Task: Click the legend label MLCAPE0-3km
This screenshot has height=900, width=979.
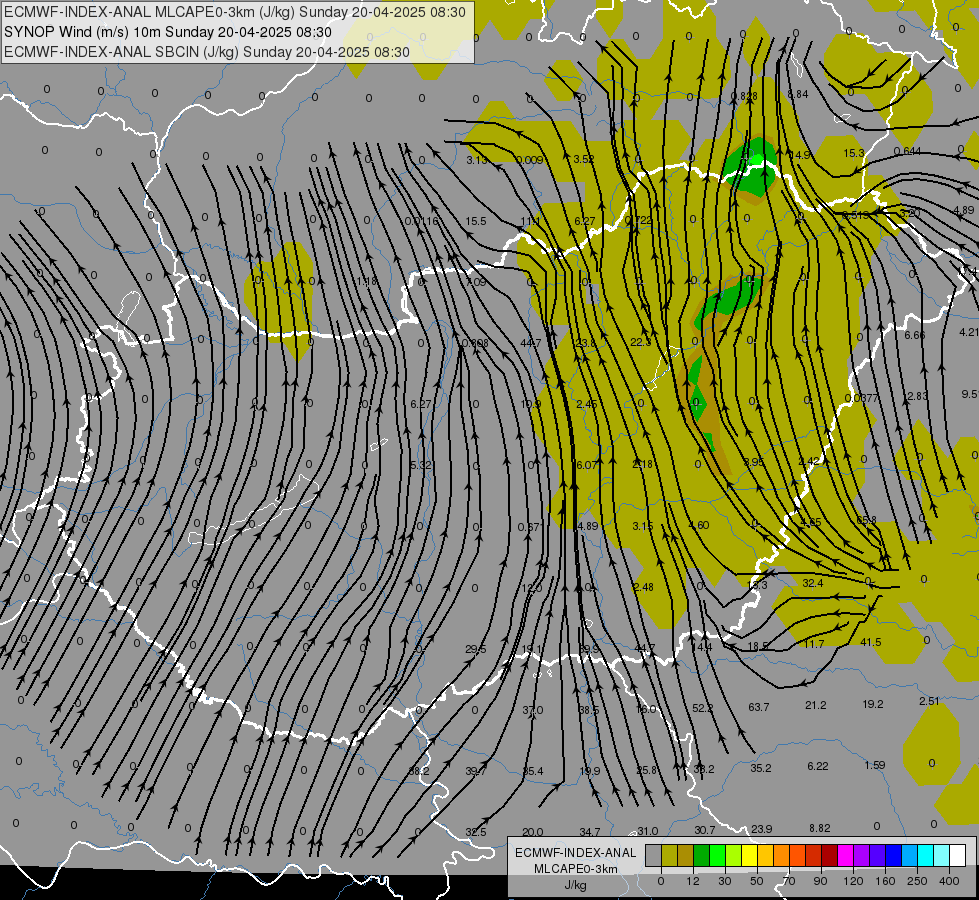Action: point(576,868)
